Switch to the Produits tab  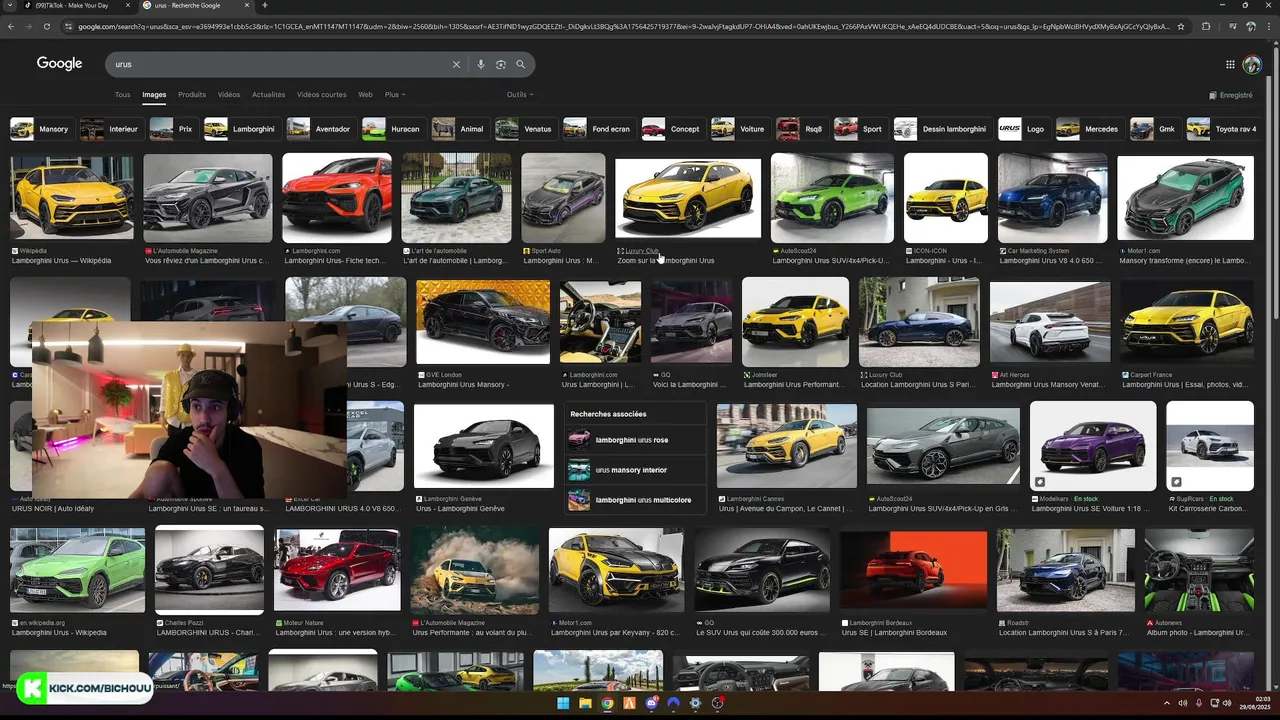192,94
